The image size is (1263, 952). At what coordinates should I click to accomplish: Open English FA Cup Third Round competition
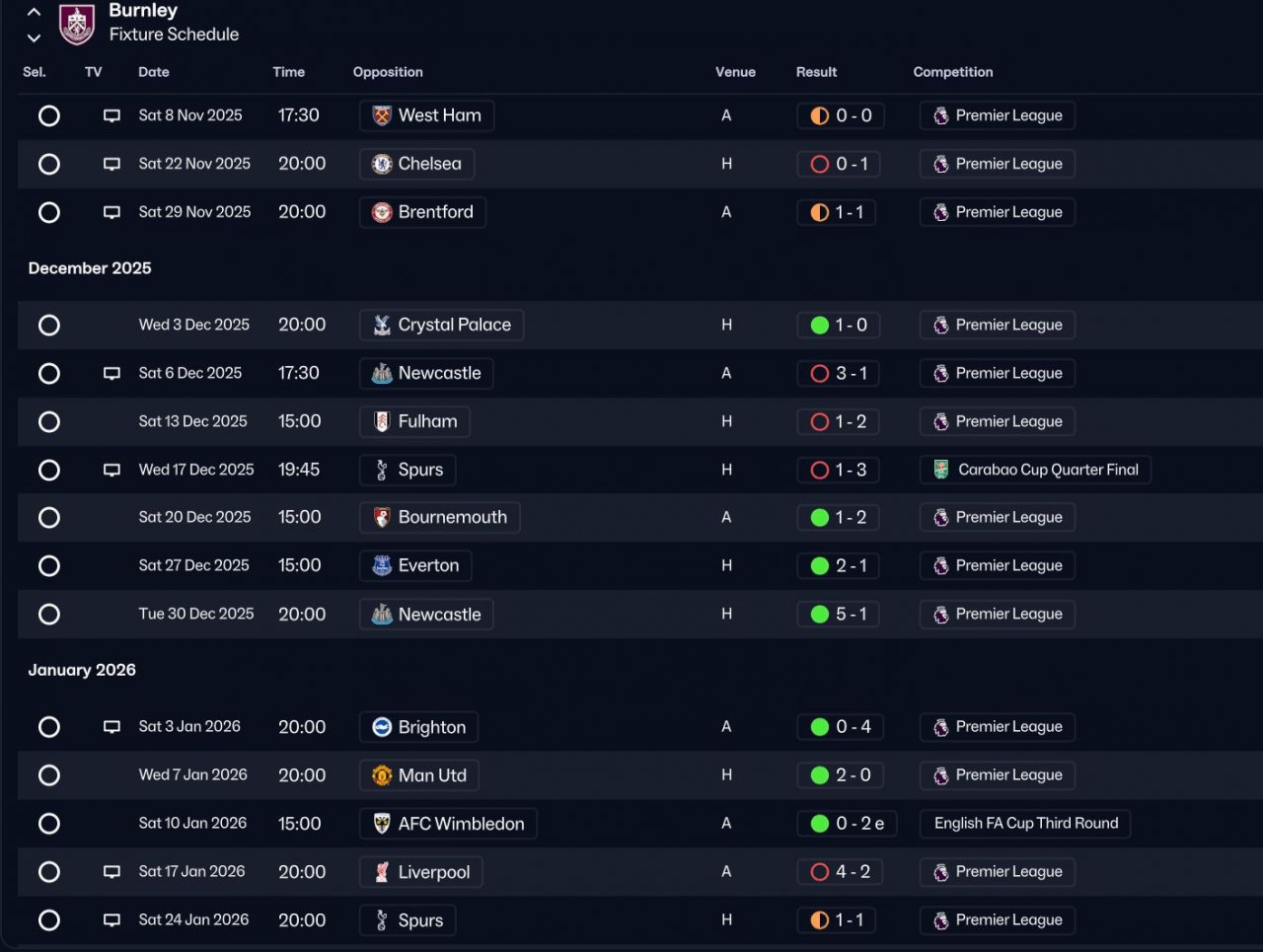[x=1026, y=824]
